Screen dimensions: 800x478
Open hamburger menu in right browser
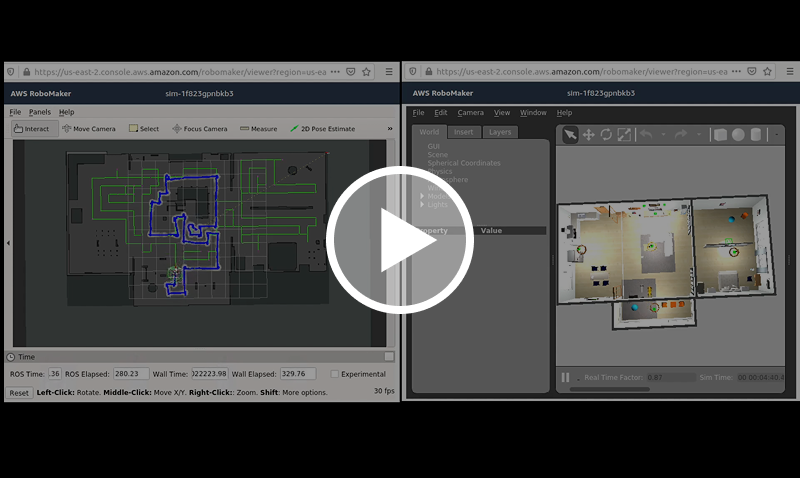(790, 72)
